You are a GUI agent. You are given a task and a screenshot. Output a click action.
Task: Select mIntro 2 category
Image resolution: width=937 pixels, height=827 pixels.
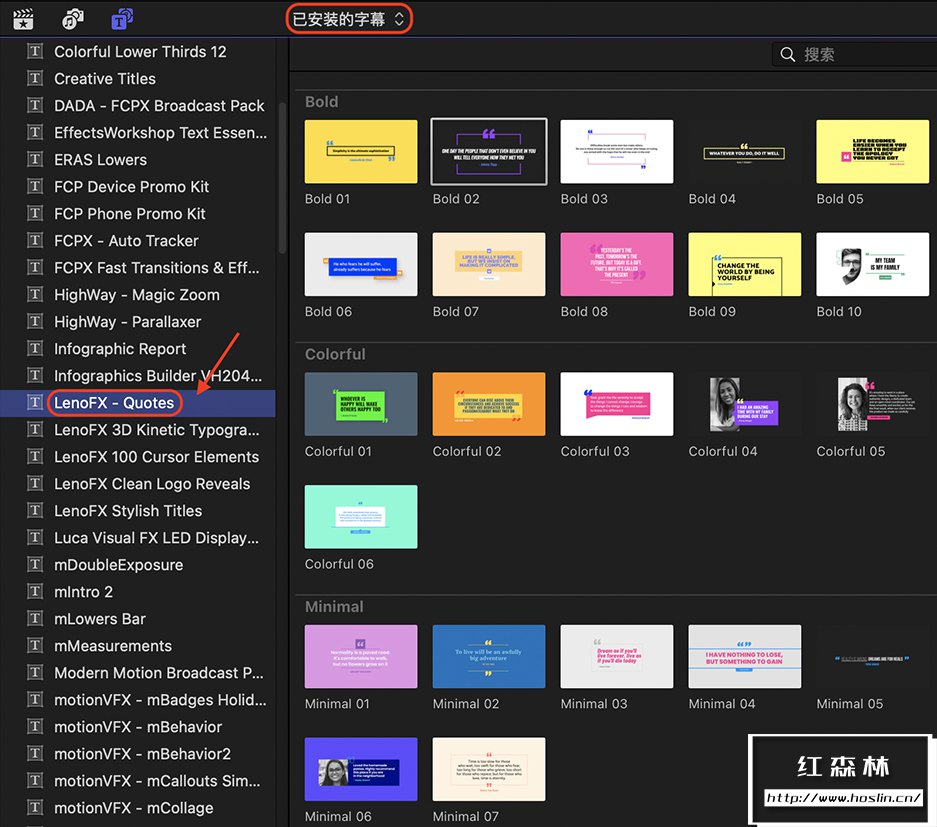click(137, 592)
